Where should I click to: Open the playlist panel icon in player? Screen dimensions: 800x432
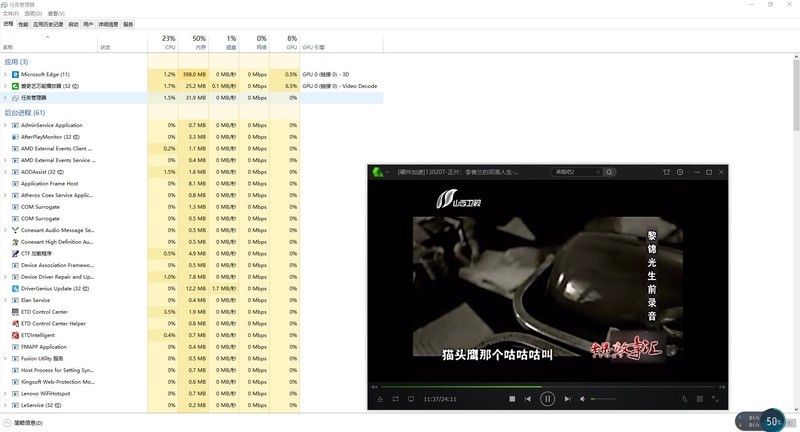[699, 399]
